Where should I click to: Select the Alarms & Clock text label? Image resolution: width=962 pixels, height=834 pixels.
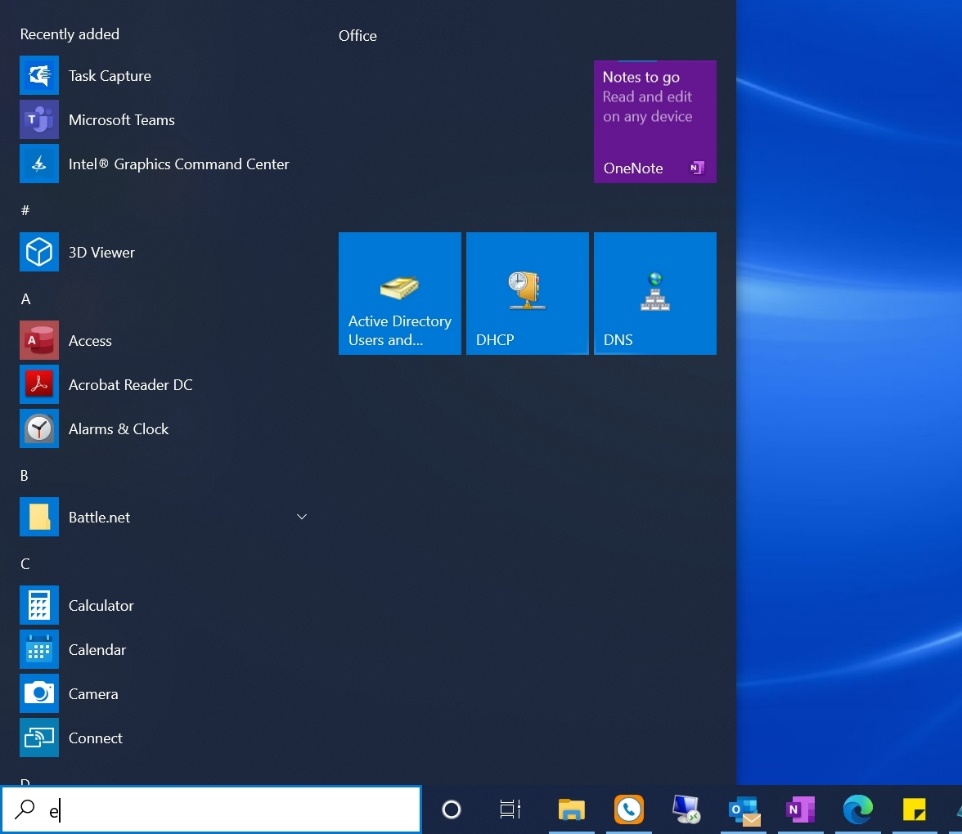(118, 428)
